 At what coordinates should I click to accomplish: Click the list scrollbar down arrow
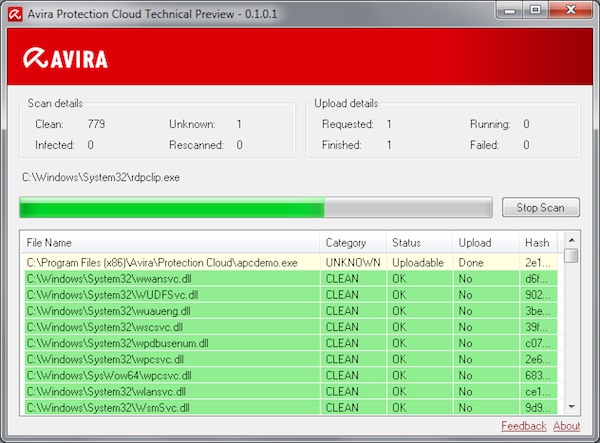[x=572, y=407]
